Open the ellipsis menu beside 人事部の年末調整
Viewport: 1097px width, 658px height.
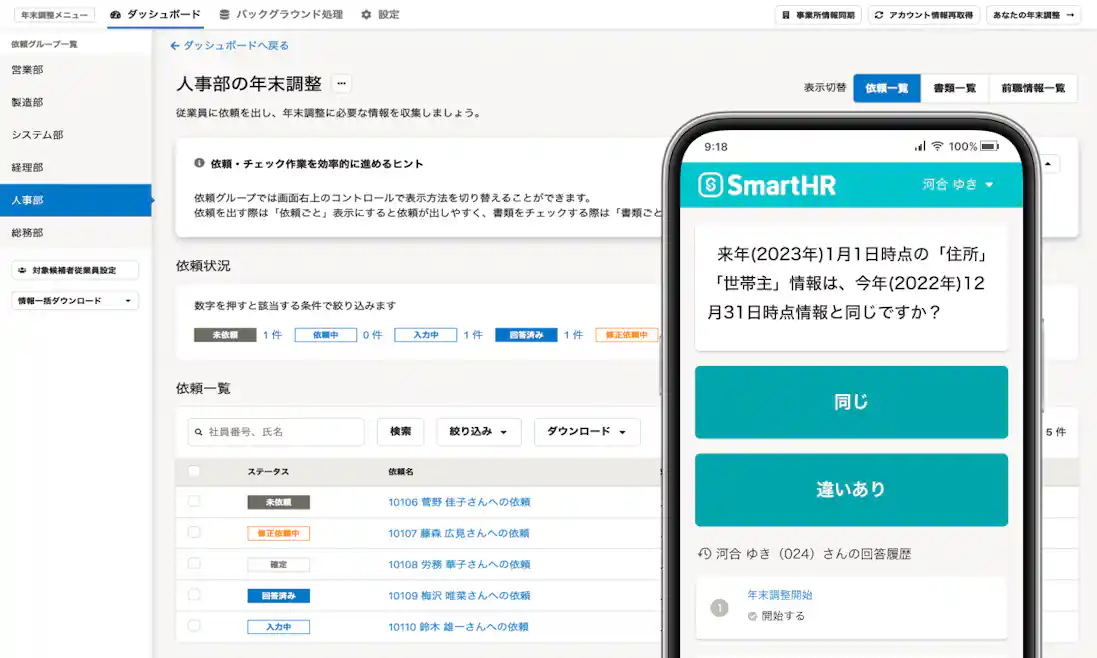tap(341, 84)
